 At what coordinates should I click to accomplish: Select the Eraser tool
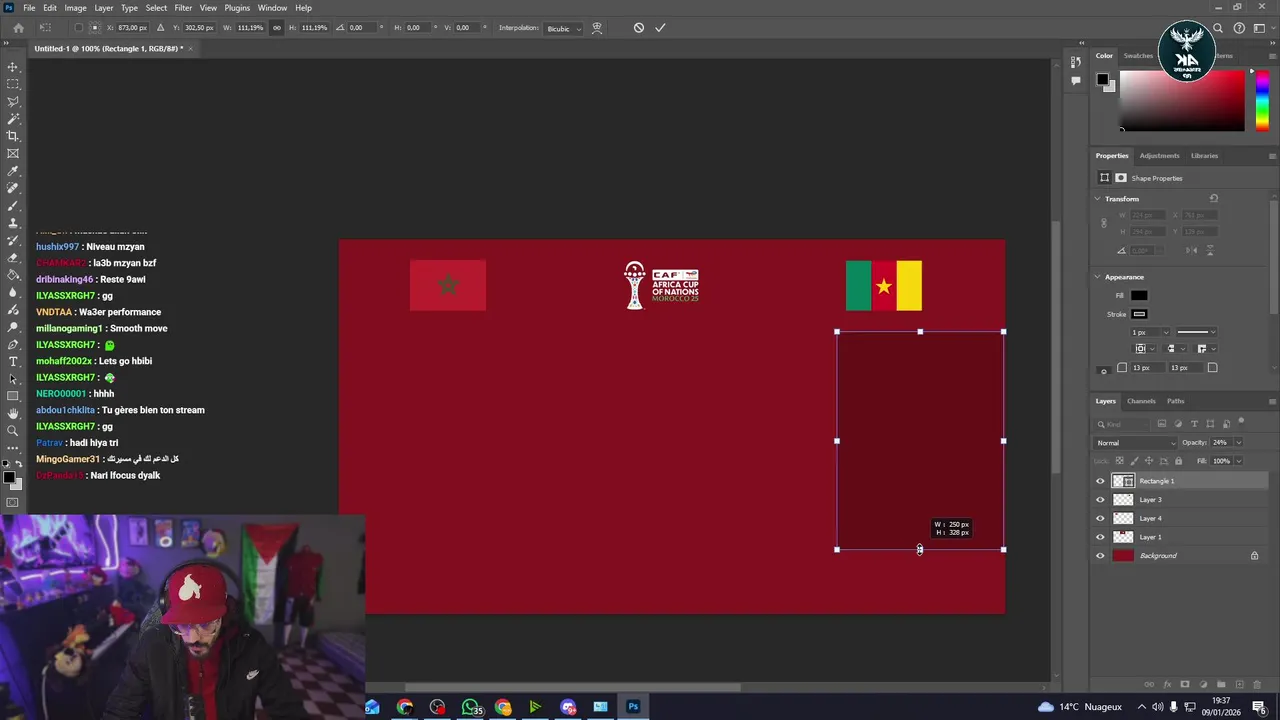click(13, 258)
